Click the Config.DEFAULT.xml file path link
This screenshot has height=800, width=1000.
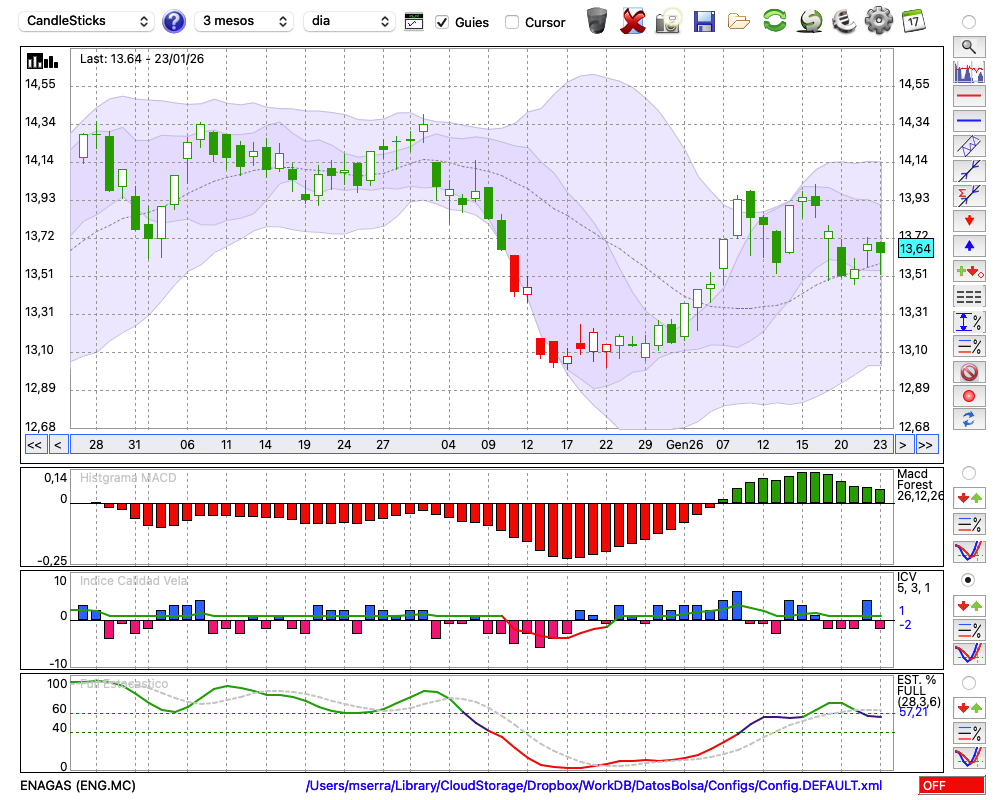pyautogui.click(x=594, y=786)
